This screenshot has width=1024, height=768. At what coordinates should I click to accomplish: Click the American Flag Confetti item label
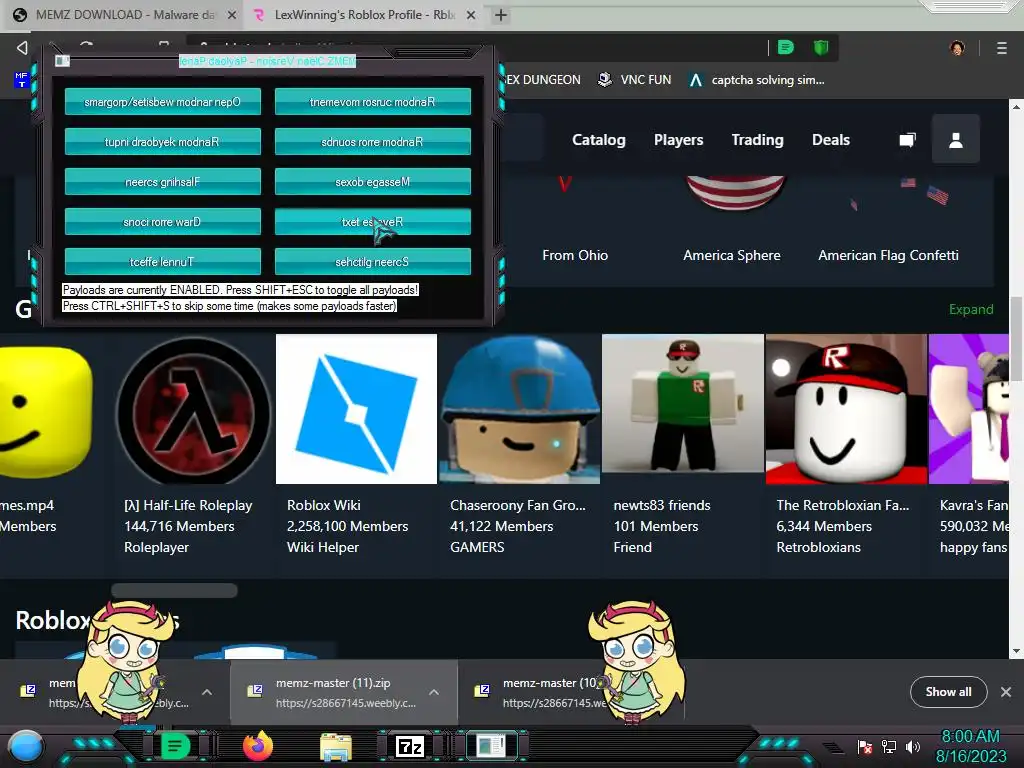click(888, 255)
